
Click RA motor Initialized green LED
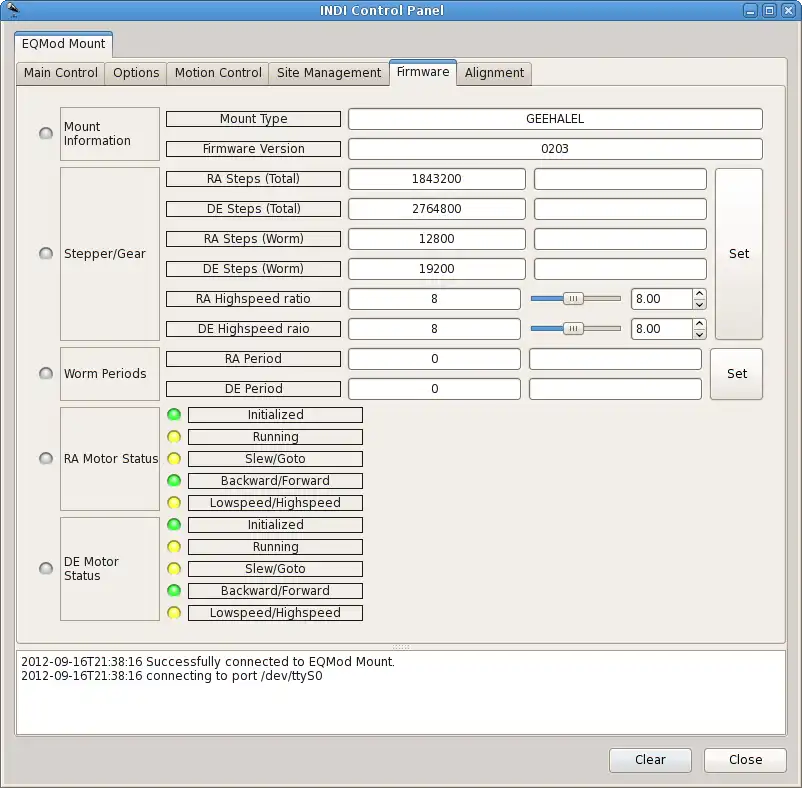coord(174,415)
